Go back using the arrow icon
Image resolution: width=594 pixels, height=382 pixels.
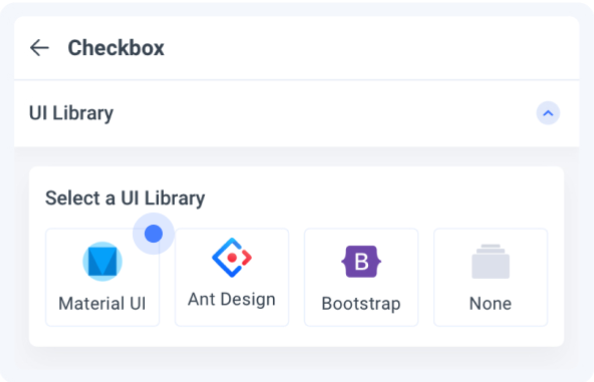click(39, 48)
